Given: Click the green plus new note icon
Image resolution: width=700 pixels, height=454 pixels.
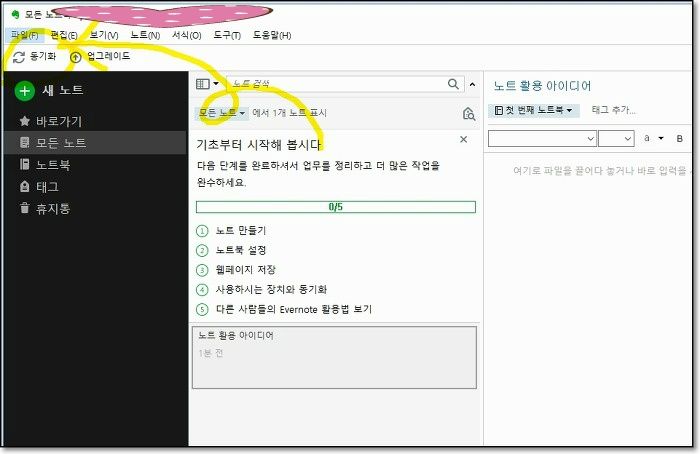Looking at the screenshot, I should click(25, 91).
